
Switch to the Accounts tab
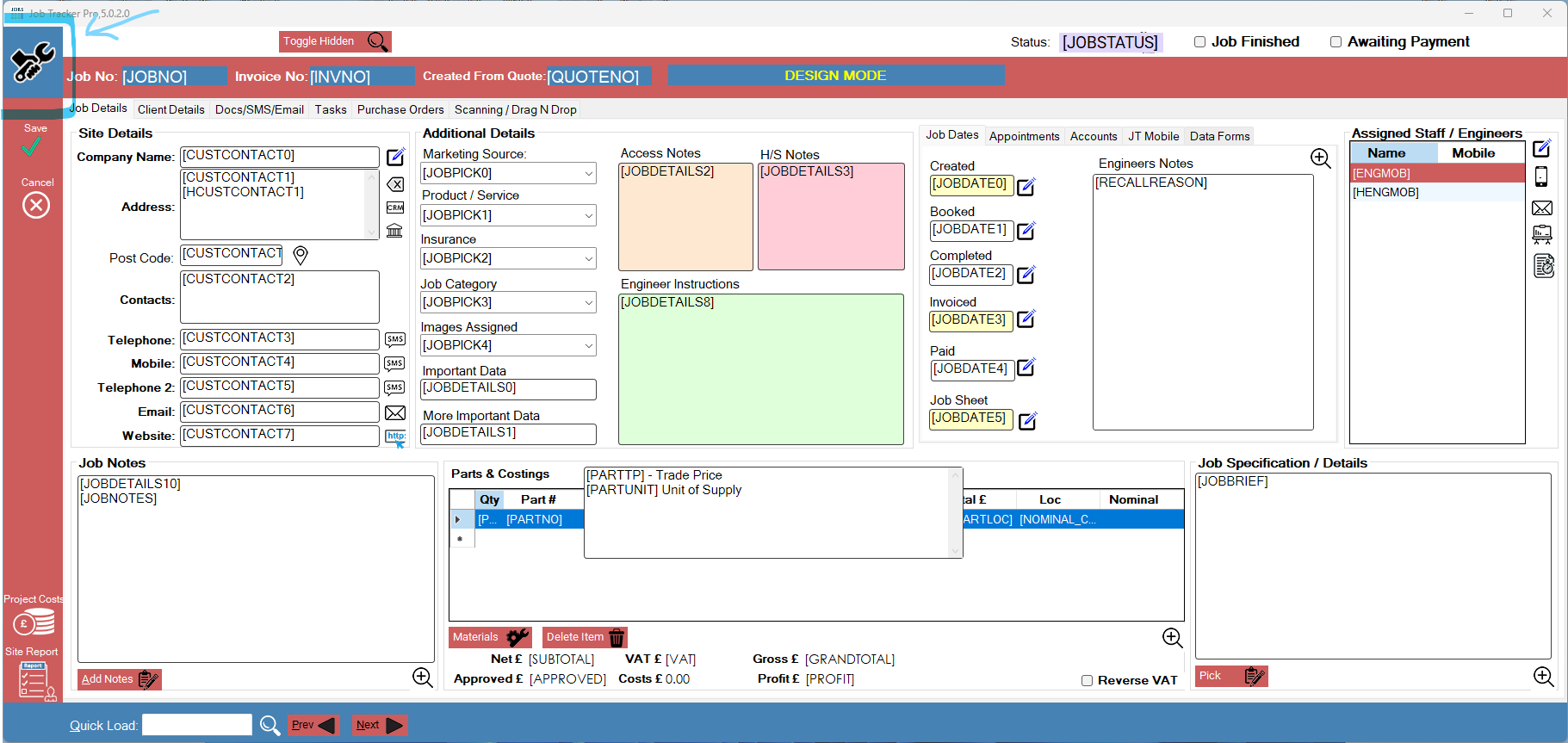click(x=1094, y=136)
